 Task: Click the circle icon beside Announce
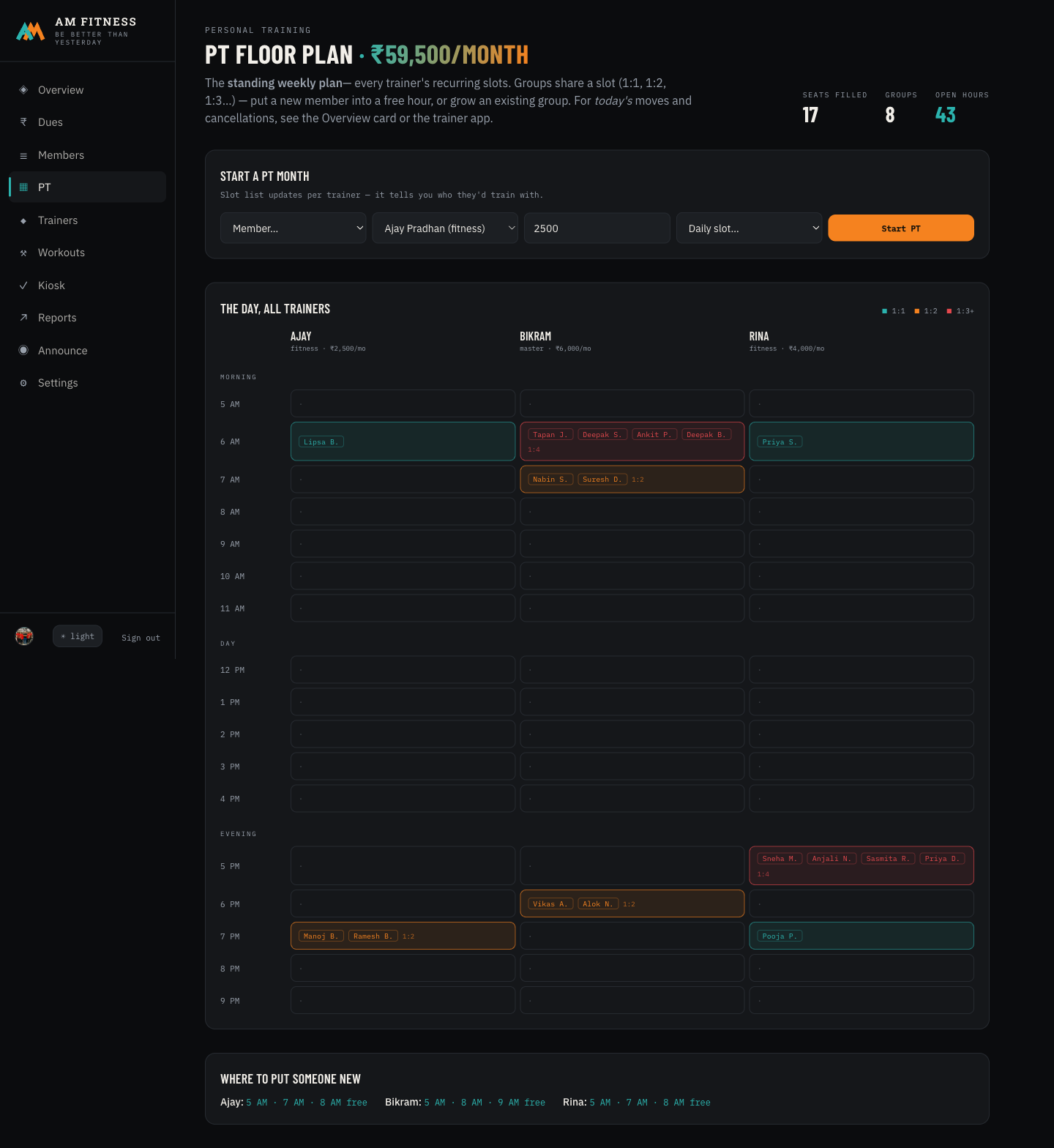tap(23, 350)
